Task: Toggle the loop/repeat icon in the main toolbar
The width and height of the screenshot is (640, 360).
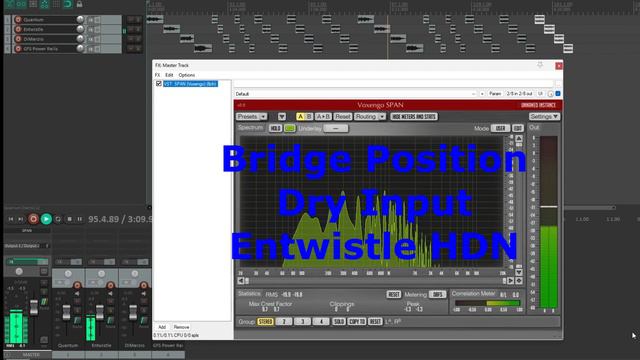Action: pos(68,4)
